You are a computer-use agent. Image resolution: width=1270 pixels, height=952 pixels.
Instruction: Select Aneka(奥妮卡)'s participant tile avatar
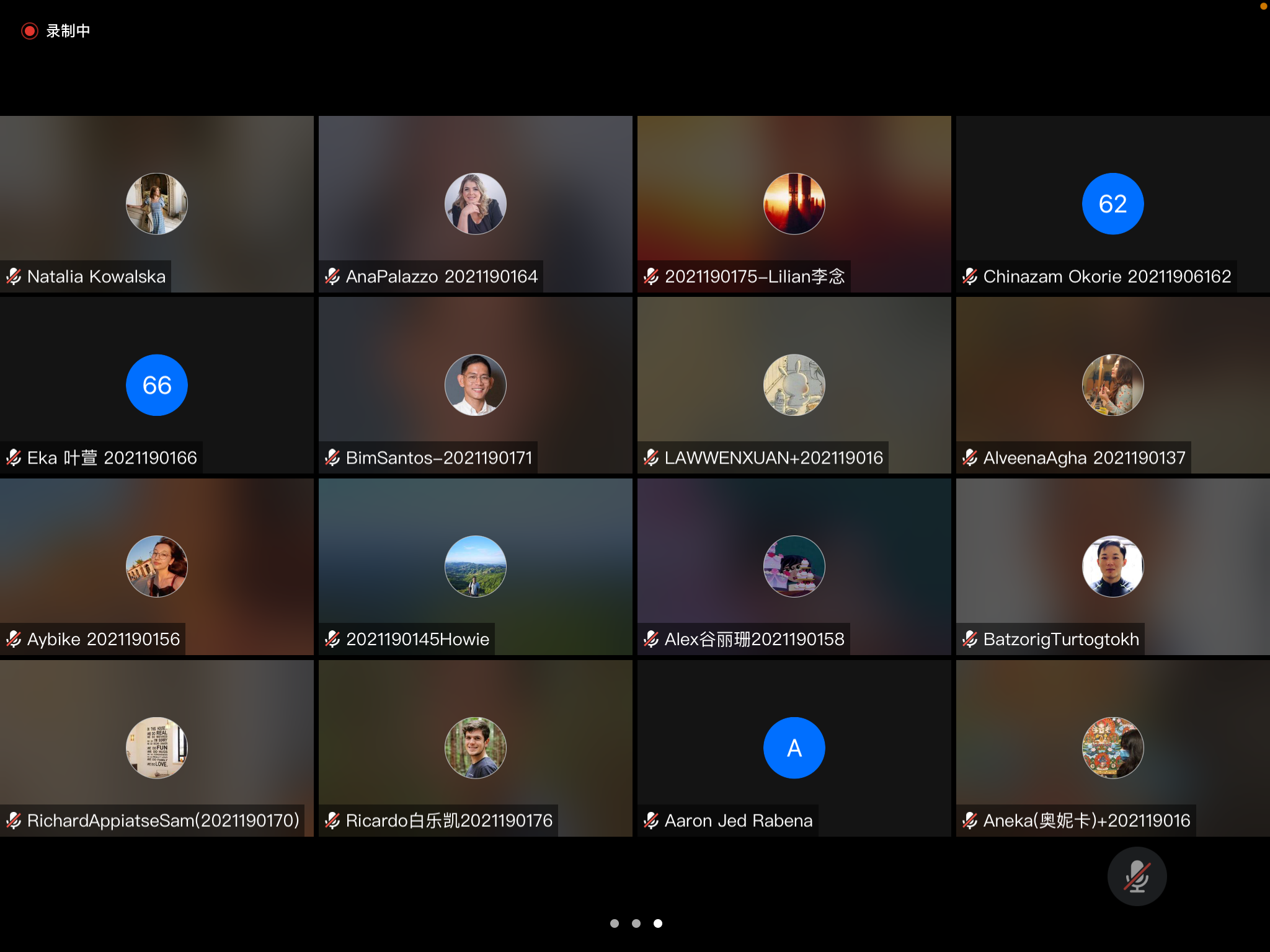1112,748
